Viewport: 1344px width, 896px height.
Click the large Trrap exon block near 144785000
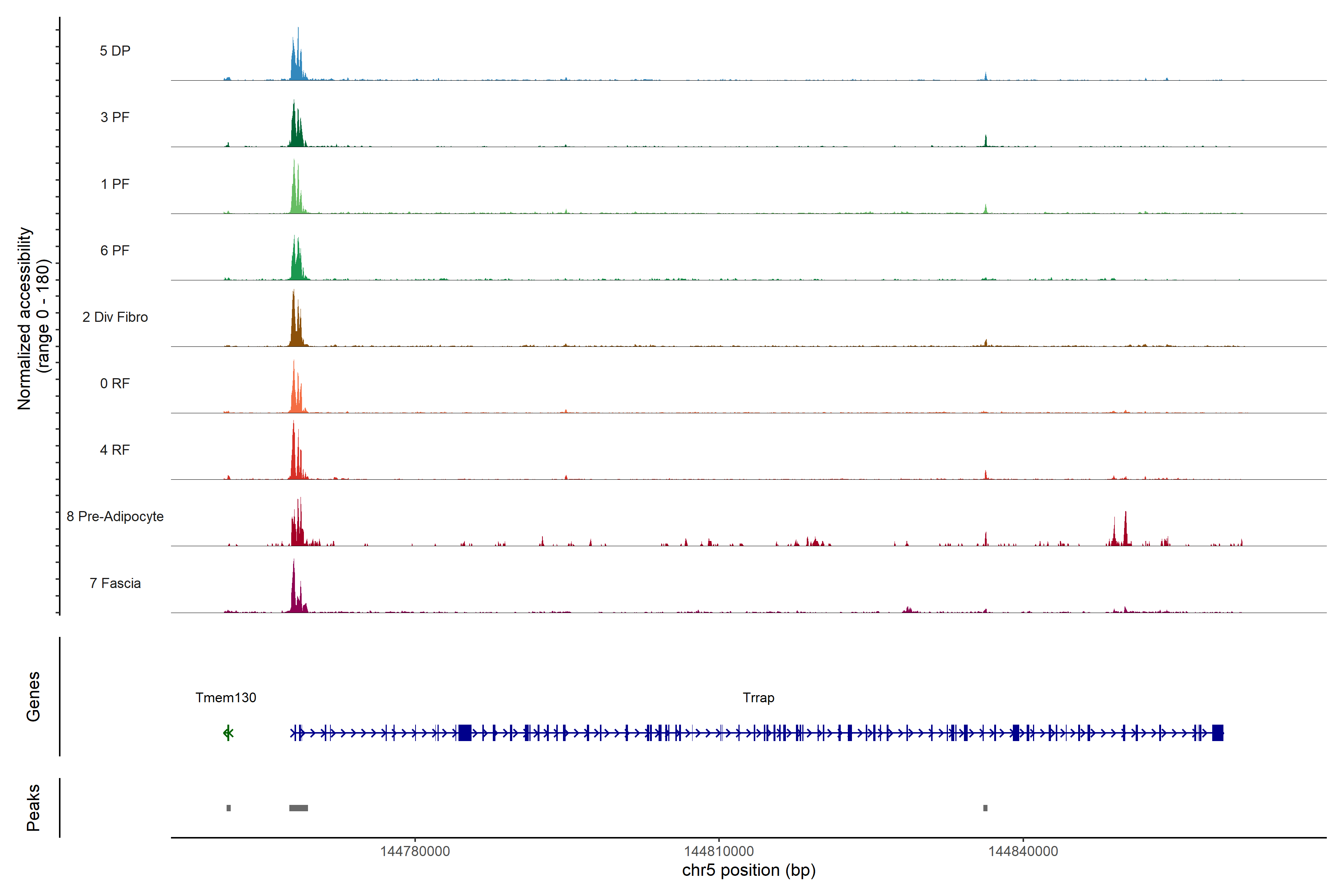point(464,732)
